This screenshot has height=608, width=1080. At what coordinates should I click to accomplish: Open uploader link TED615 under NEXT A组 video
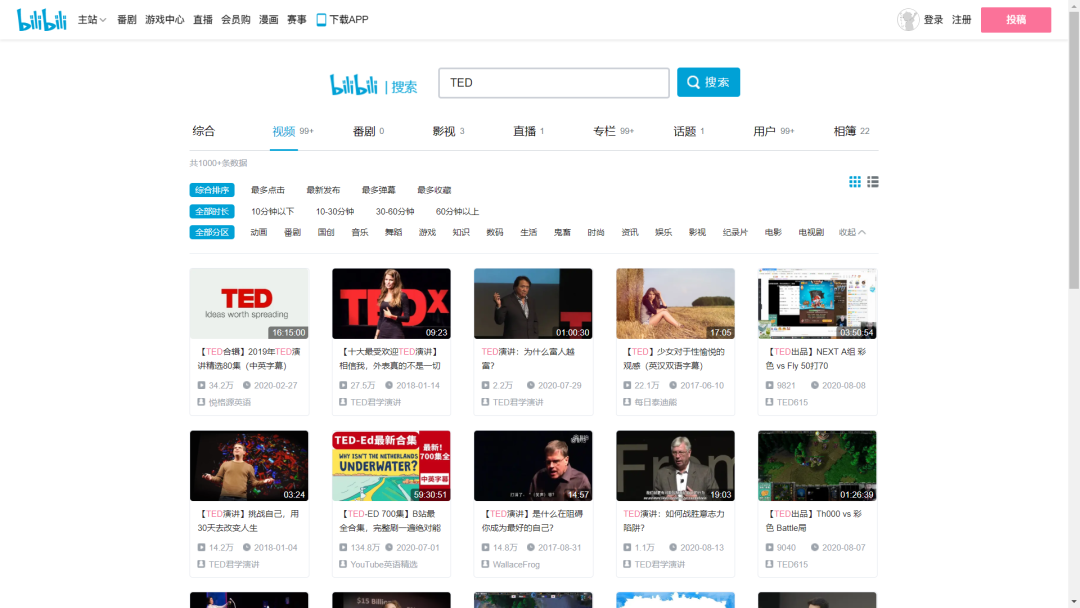(792, 402)
